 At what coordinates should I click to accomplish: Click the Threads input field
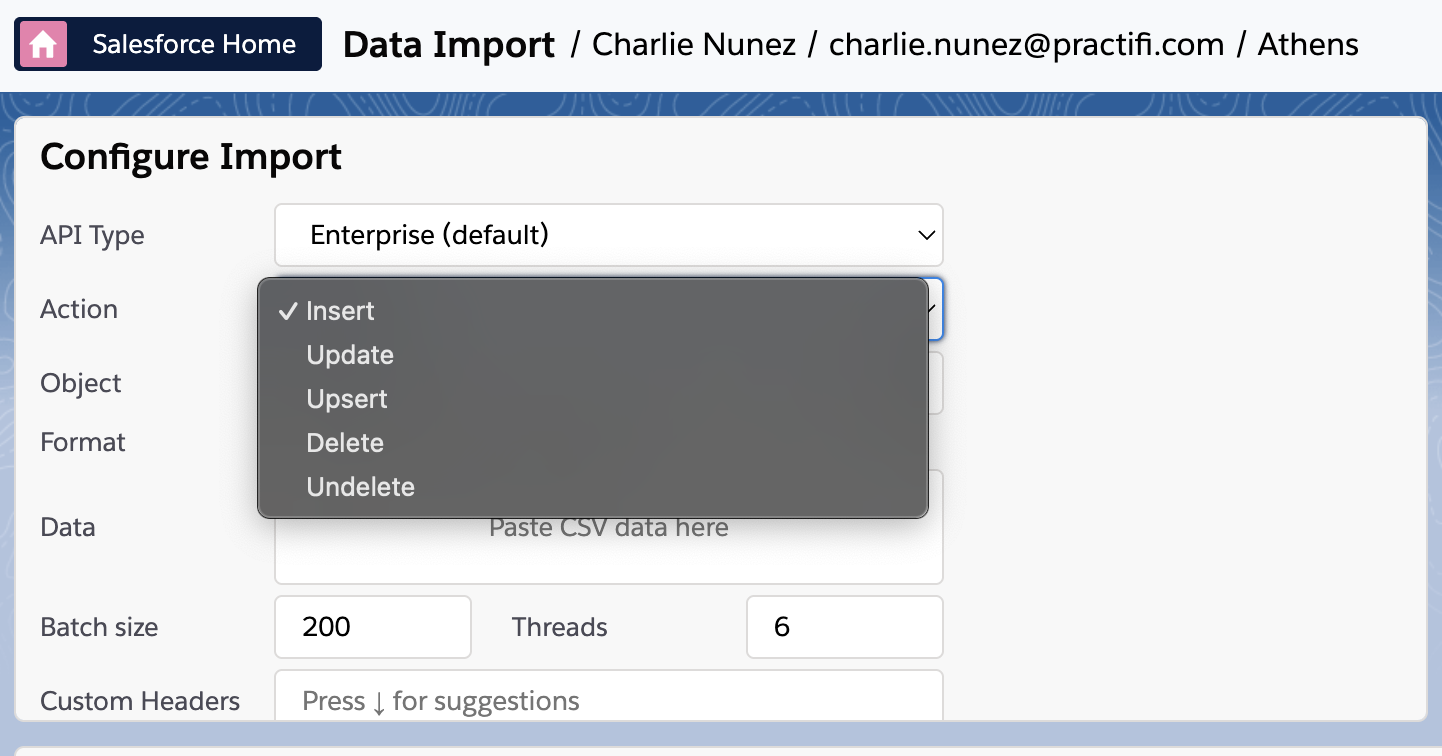tap(845, 627)
